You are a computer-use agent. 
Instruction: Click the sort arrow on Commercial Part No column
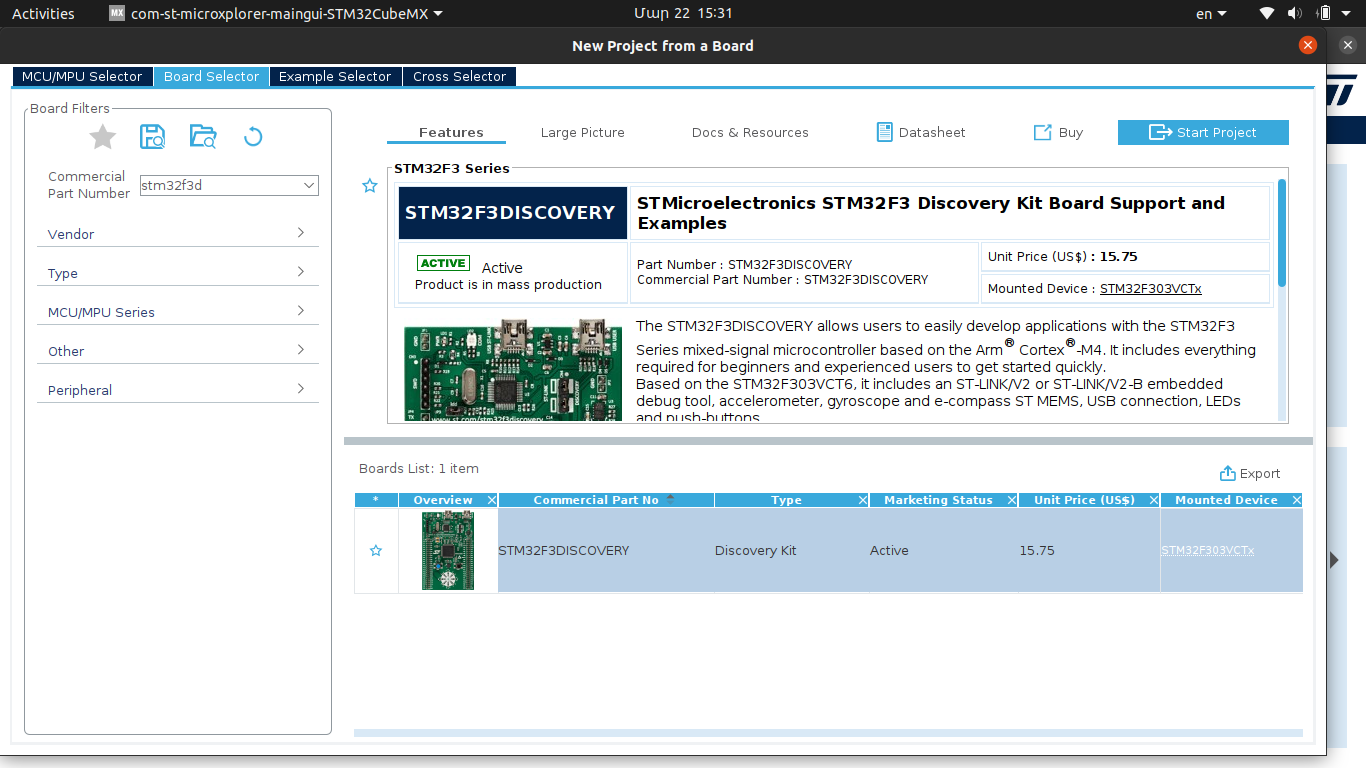coord(670,497)
